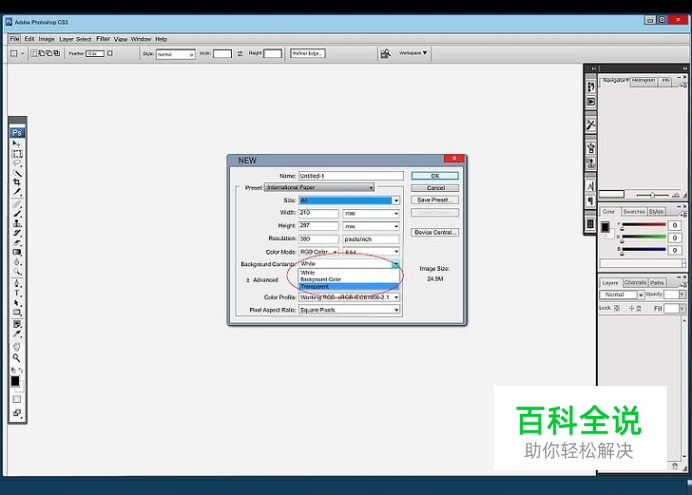Select the Gradient tool in toolbox
This screenshot has height=495, width=692.
(x=17, y=252)
